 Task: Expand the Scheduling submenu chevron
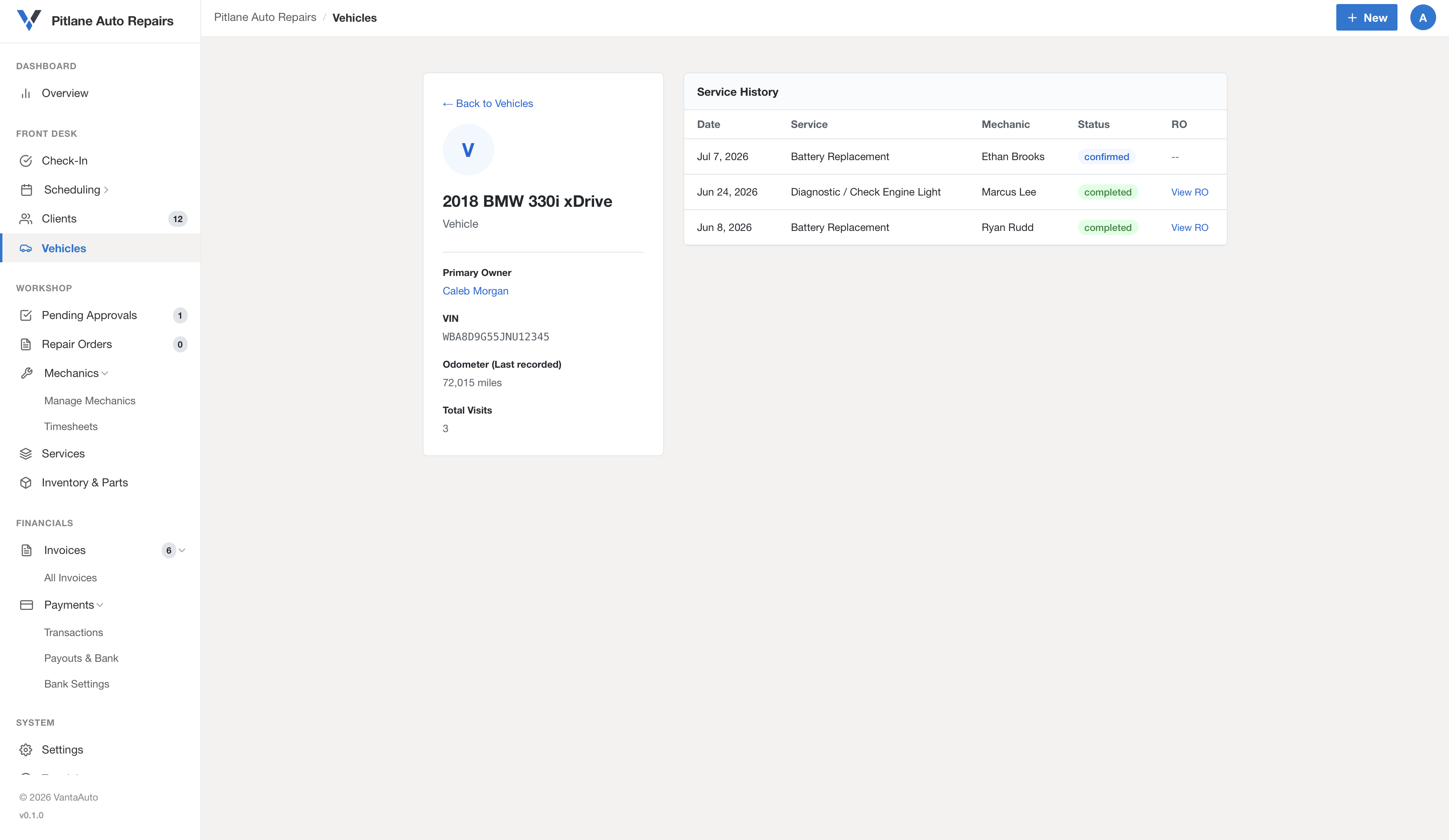tap(106, 190)
